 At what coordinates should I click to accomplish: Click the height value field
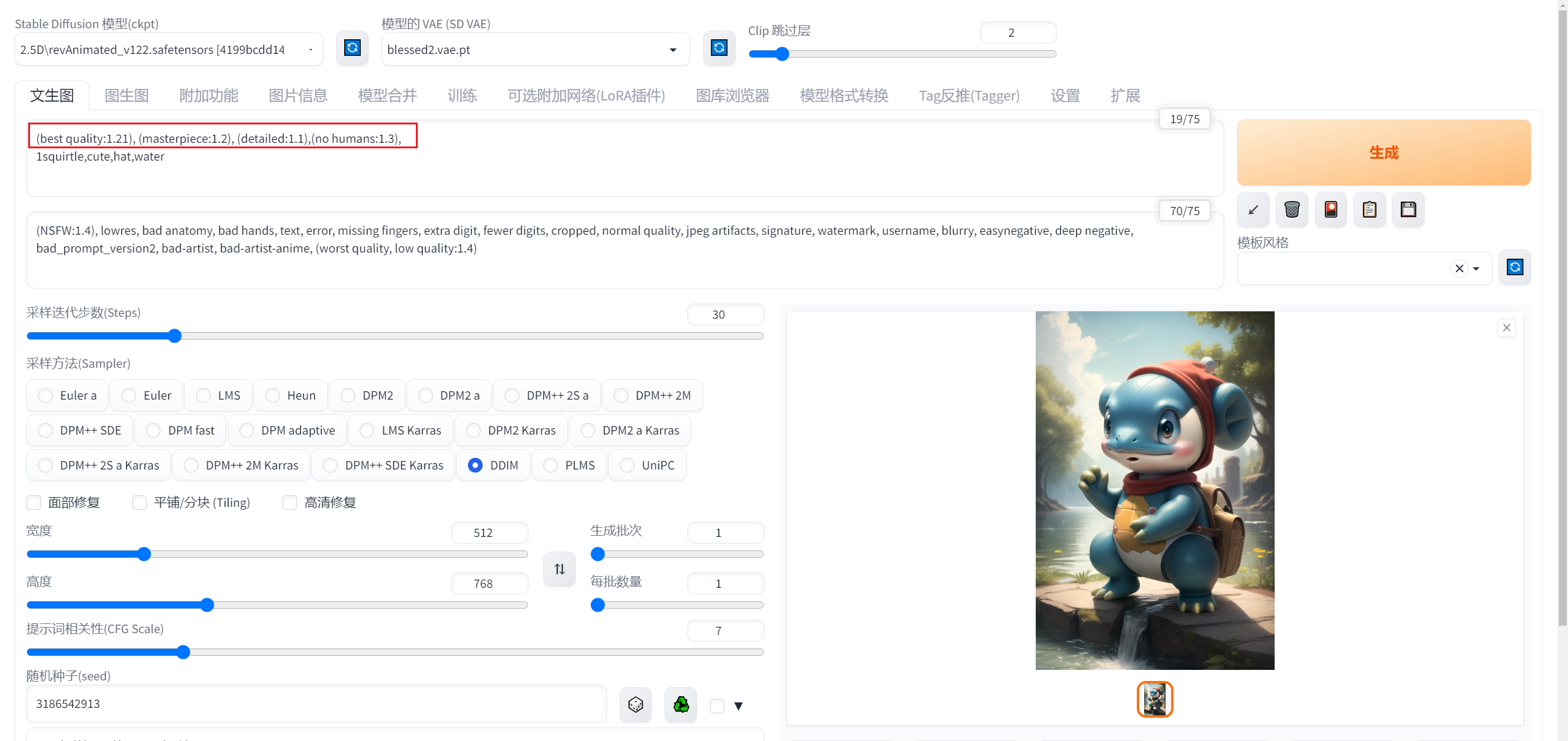(489, 583)
